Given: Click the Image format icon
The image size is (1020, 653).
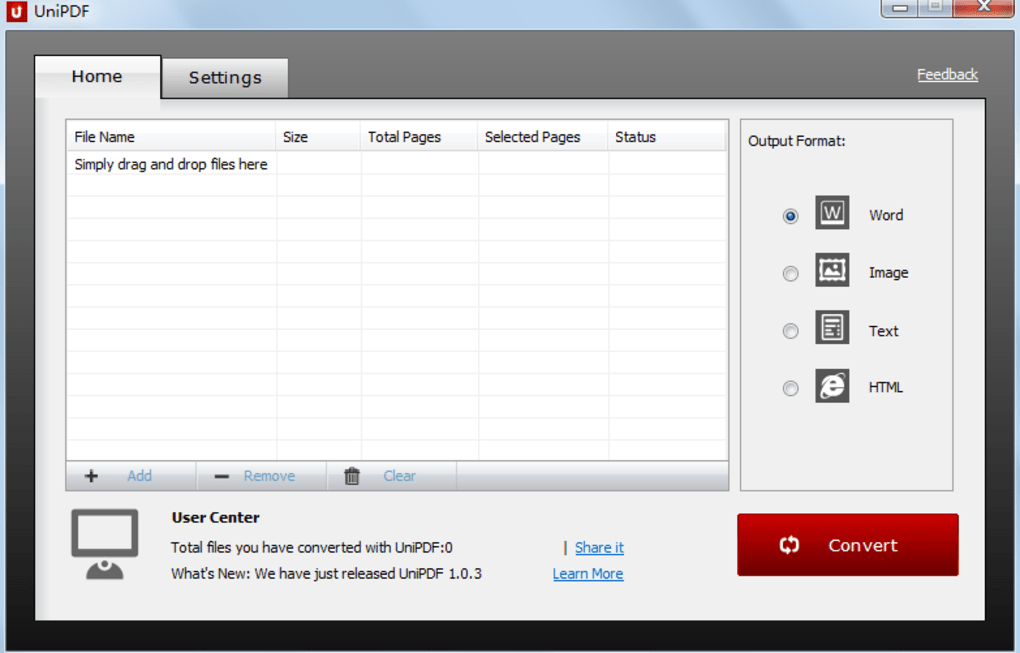Looking at the screenshot, I should [x=832, y=270].
